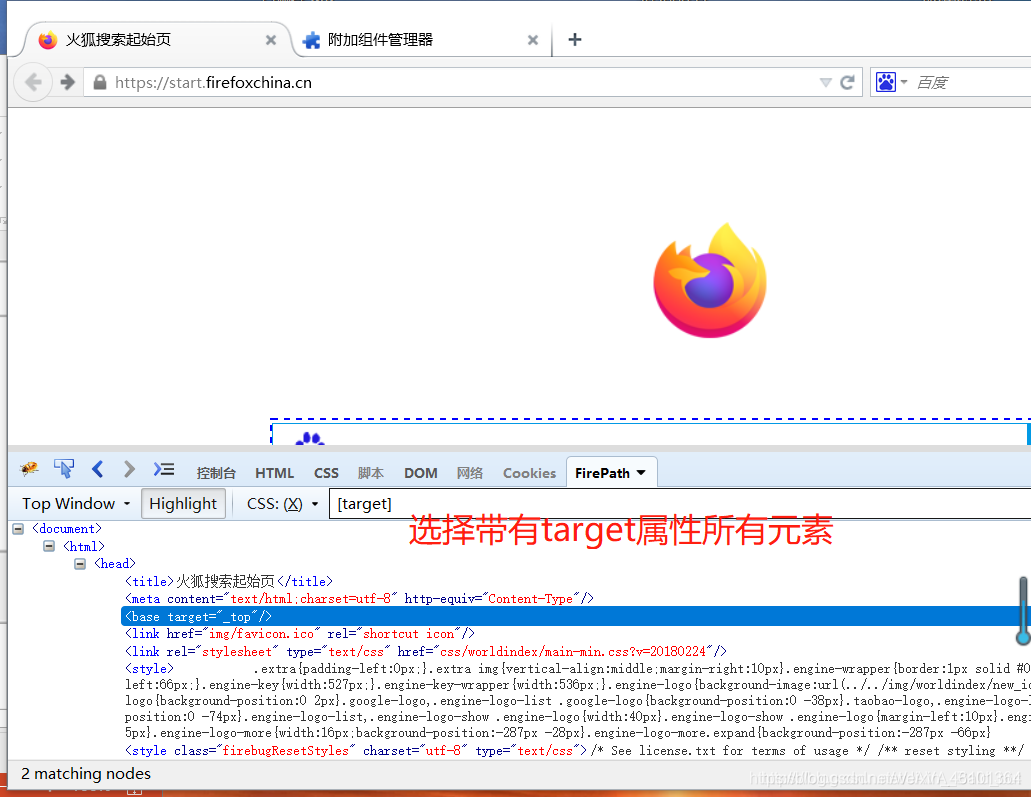Switch to the HTML panel tab

(274, 473)
